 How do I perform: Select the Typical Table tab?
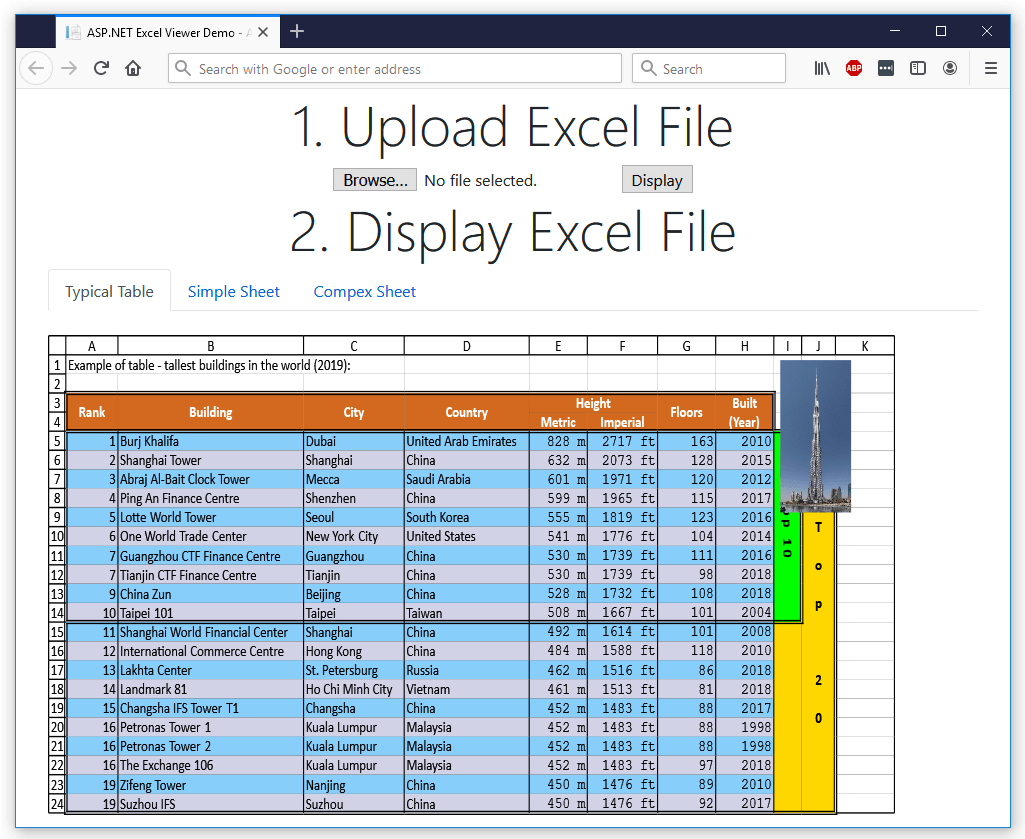coord(109,292)
